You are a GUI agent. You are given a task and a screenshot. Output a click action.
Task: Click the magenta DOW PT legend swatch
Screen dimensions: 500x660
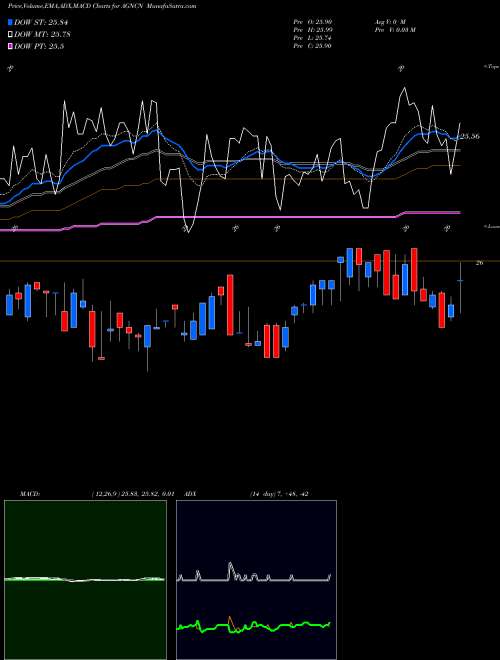coord(10,46)
